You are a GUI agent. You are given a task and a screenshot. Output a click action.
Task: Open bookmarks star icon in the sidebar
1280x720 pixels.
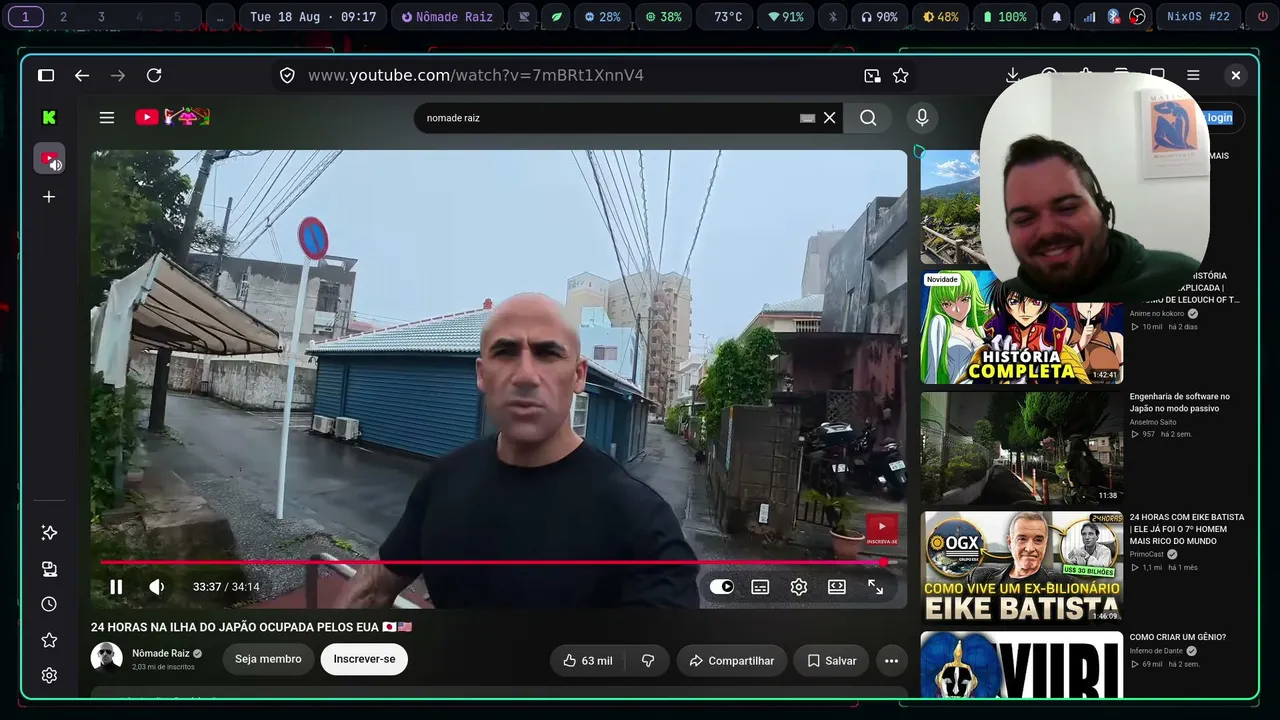pos(49,640)
